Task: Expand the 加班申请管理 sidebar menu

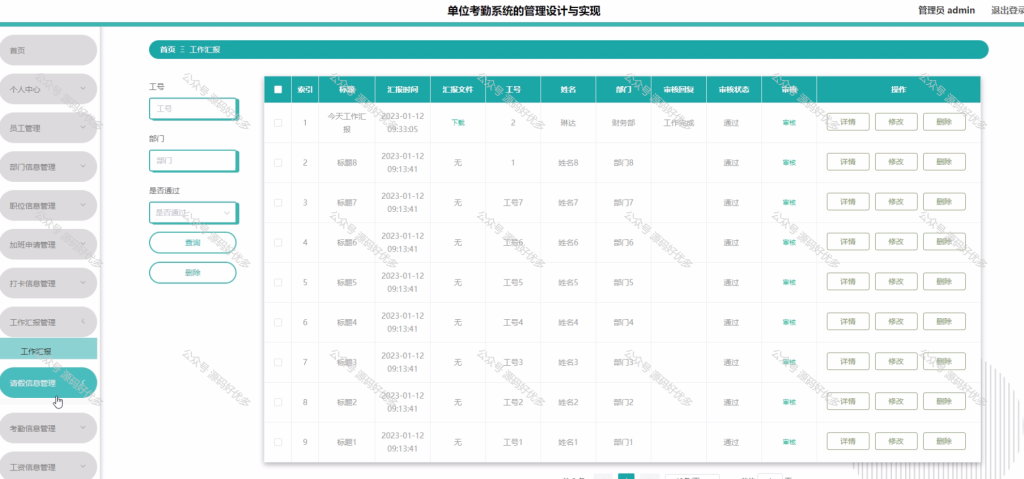Action: (48, 244)
